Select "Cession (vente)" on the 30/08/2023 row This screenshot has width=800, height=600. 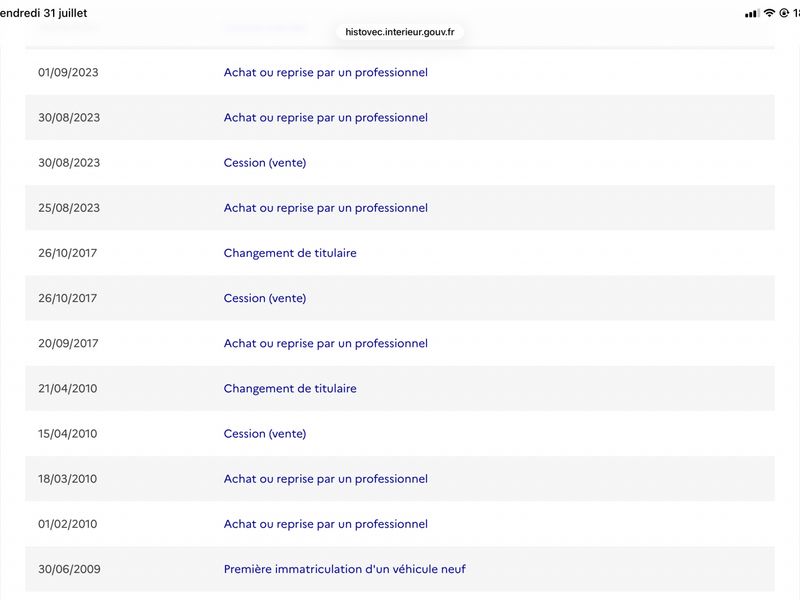pyautogui.click(x=265, y=163)
